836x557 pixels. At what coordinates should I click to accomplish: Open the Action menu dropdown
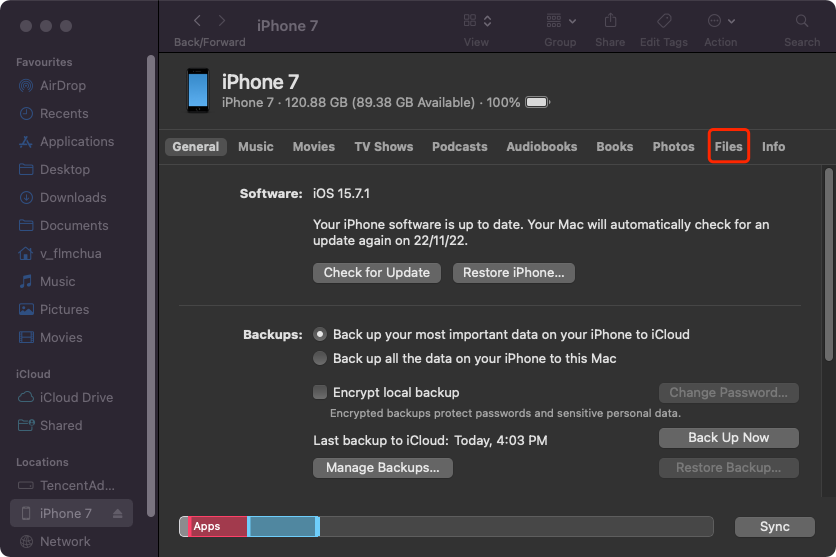(x=720, y=21)
